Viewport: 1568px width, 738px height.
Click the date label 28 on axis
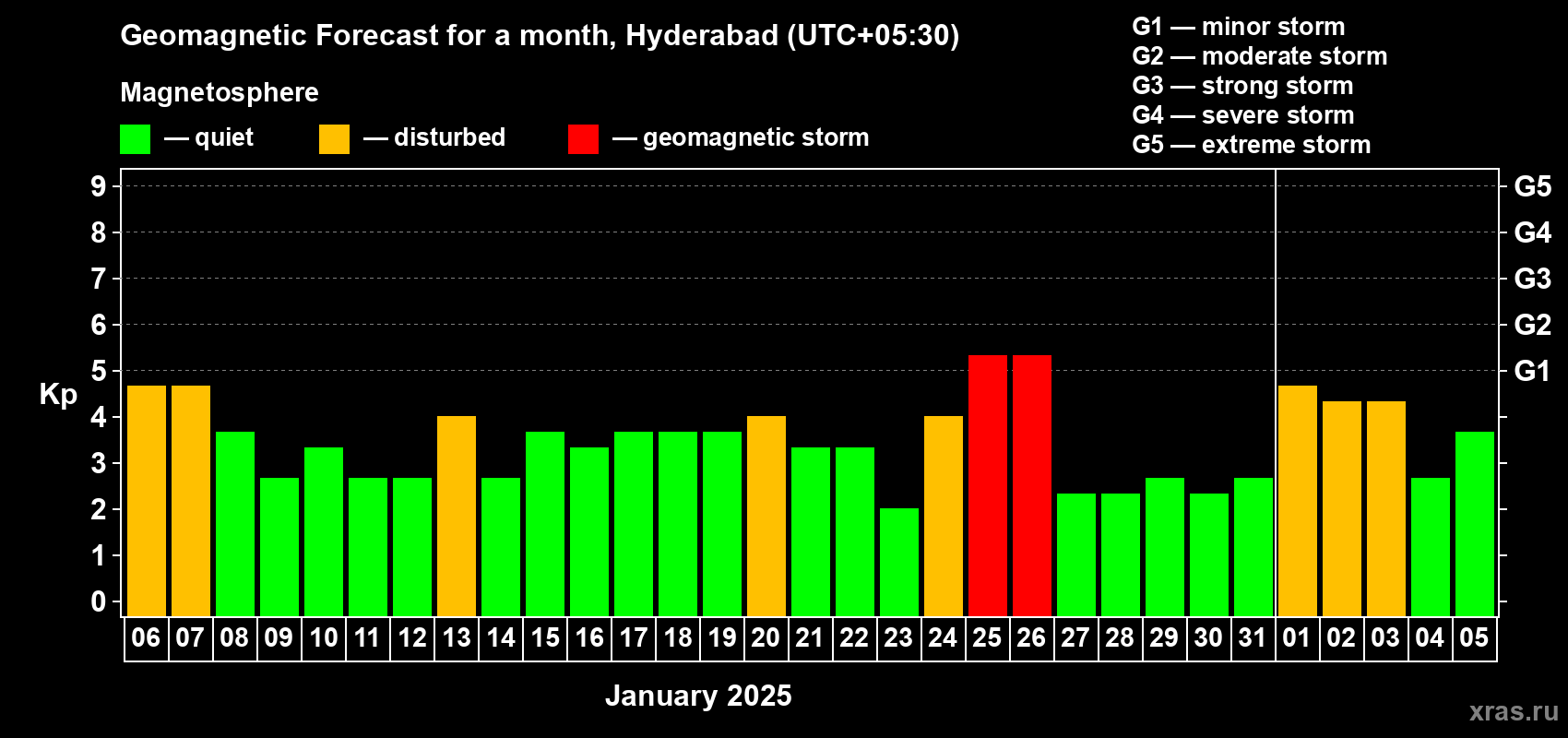click(x=1120, y=637)
